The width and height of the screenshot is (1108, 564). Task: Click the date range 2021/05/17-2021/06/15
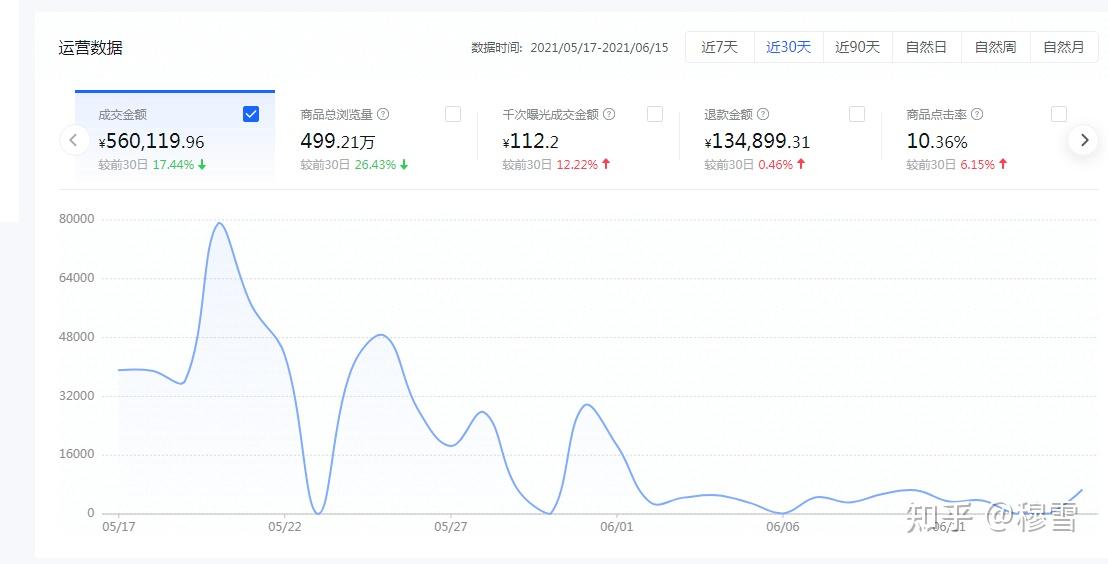point(599,48)
